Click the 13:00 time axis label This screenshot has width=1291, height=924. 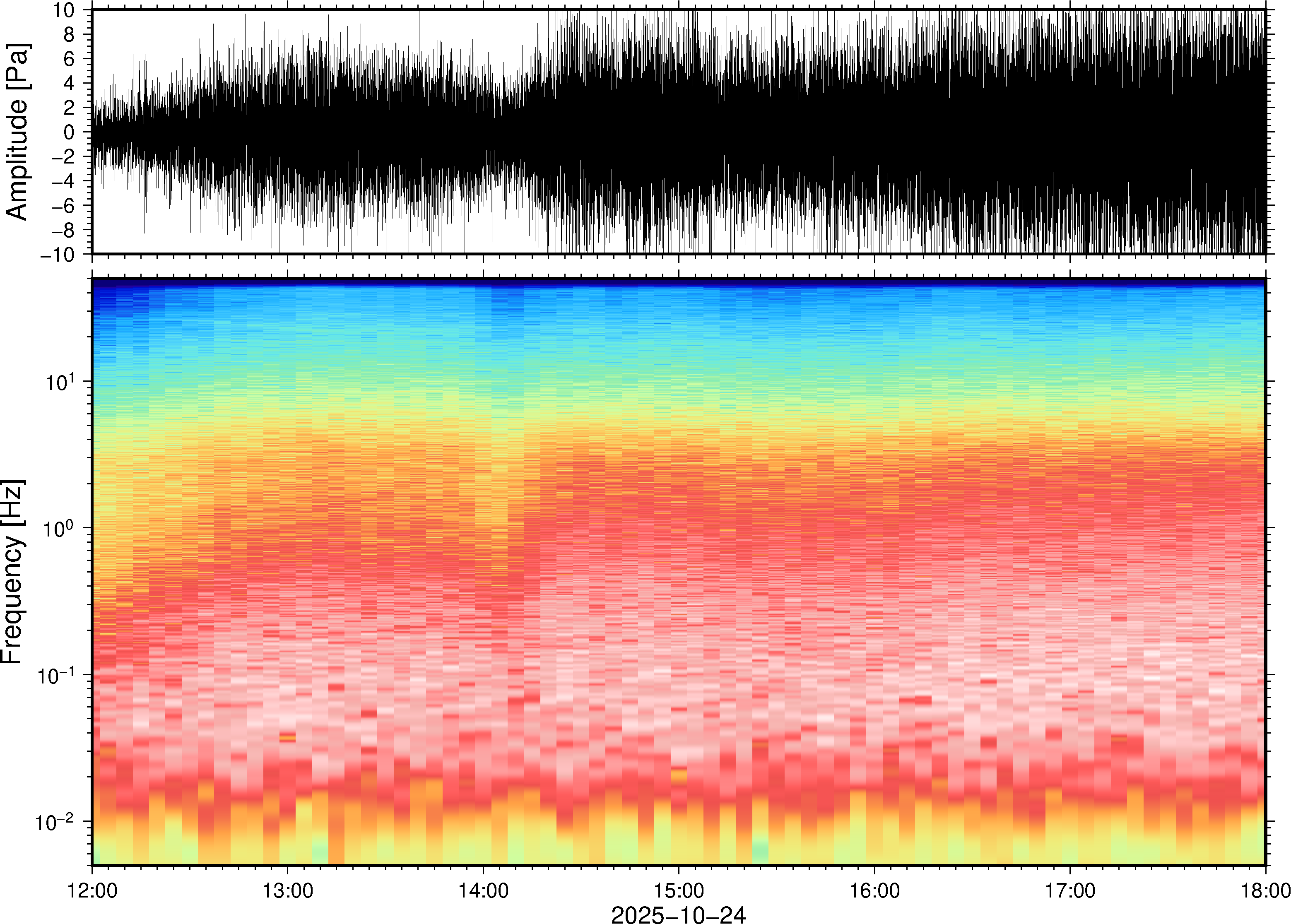pyautogui.click(x=287, y=890)
